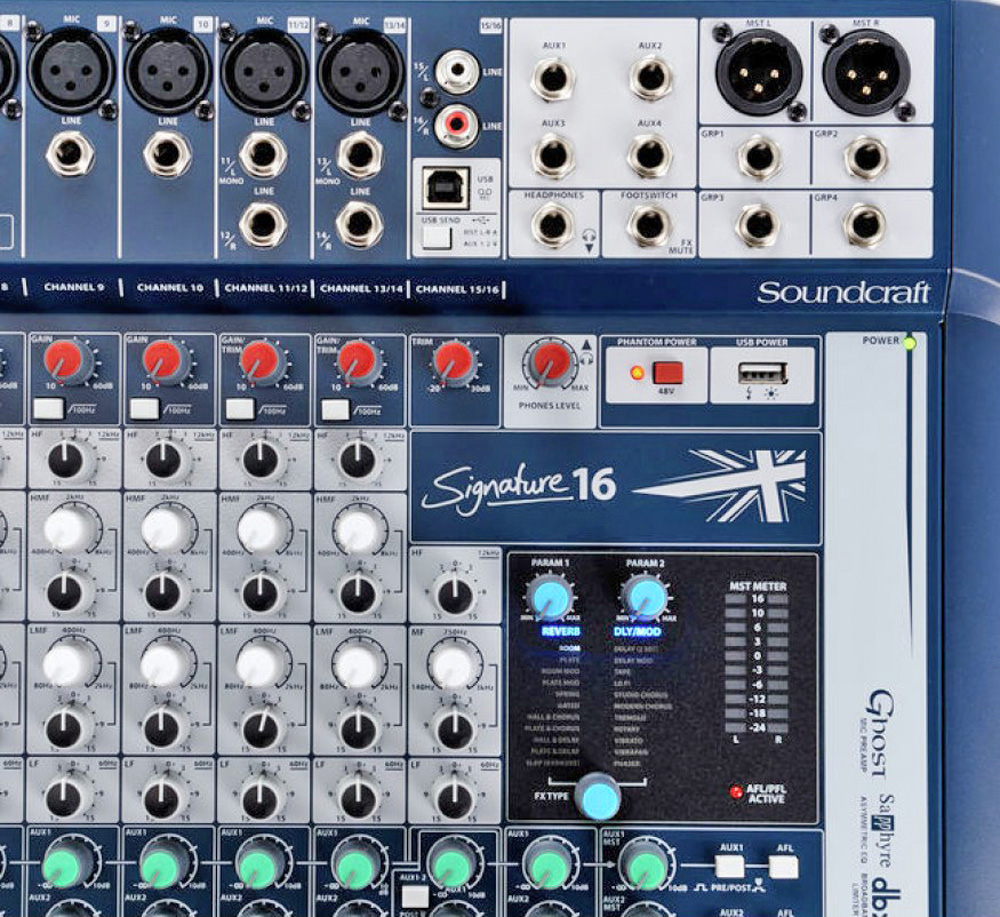Select the Channel 10 MIC XLR input

click(x=168, y=71)
